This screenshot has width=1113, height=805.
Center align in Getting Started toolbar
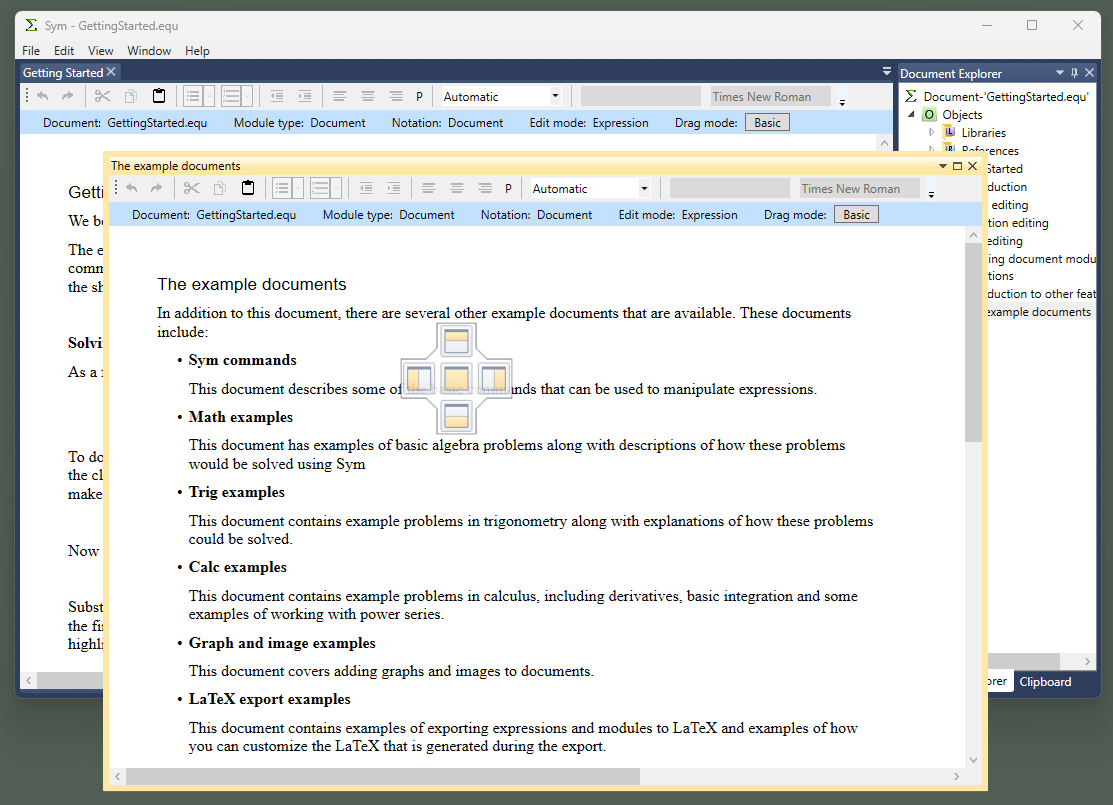(368, 96)
